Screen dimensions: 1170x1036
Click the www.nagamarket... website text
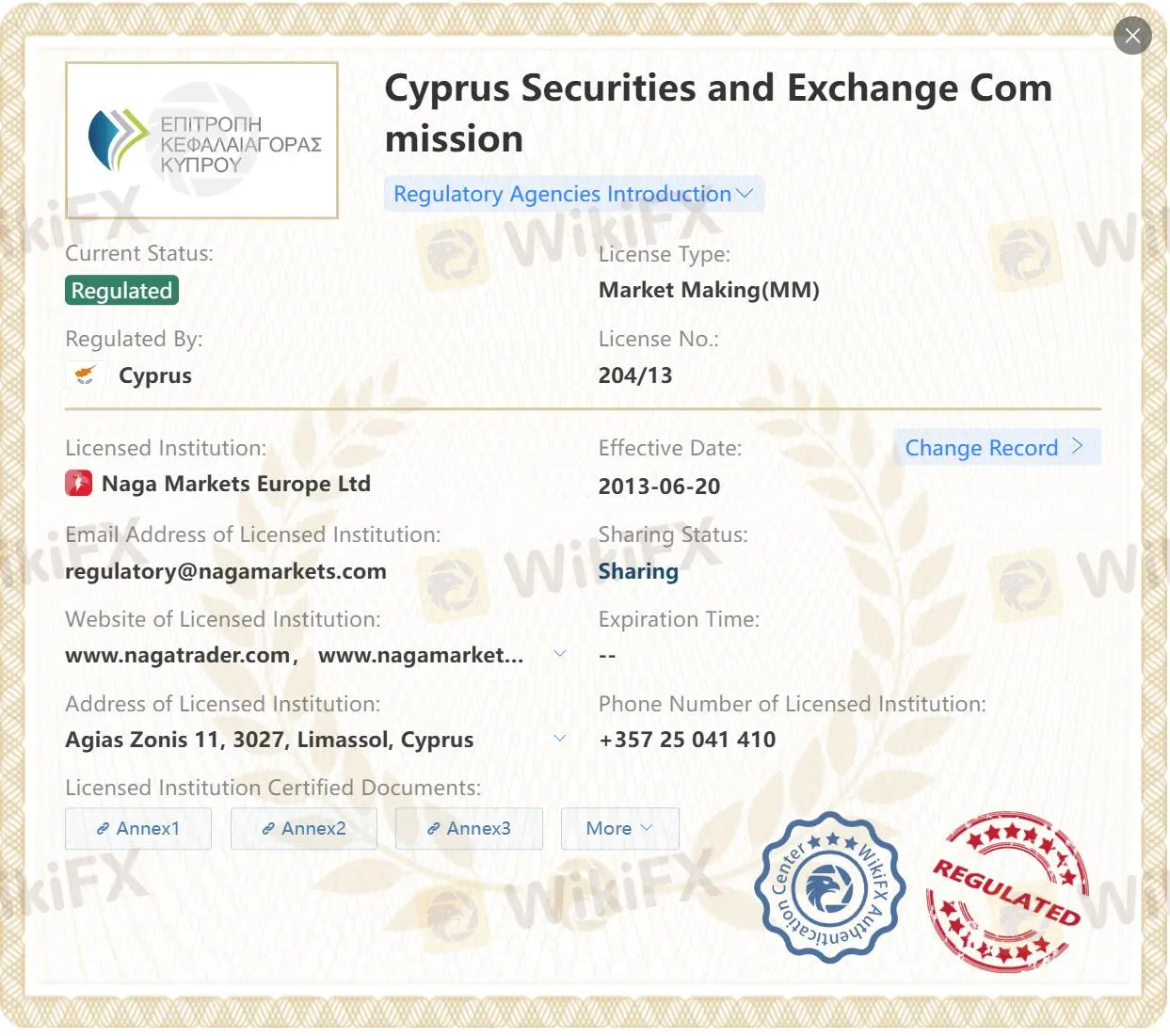[x=421, y=655]
